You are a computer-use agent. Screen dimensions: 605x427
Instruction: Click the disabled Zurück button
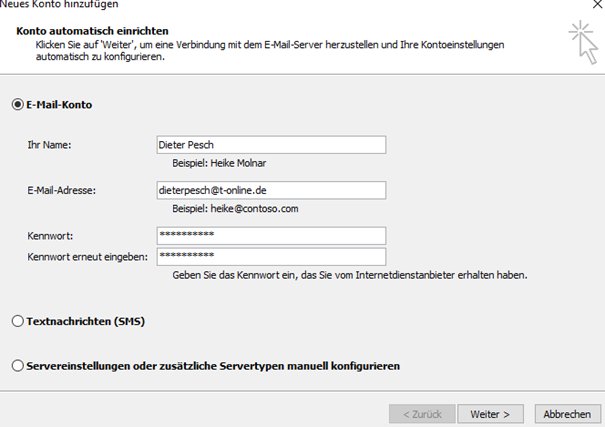click(x=422, y=414)
